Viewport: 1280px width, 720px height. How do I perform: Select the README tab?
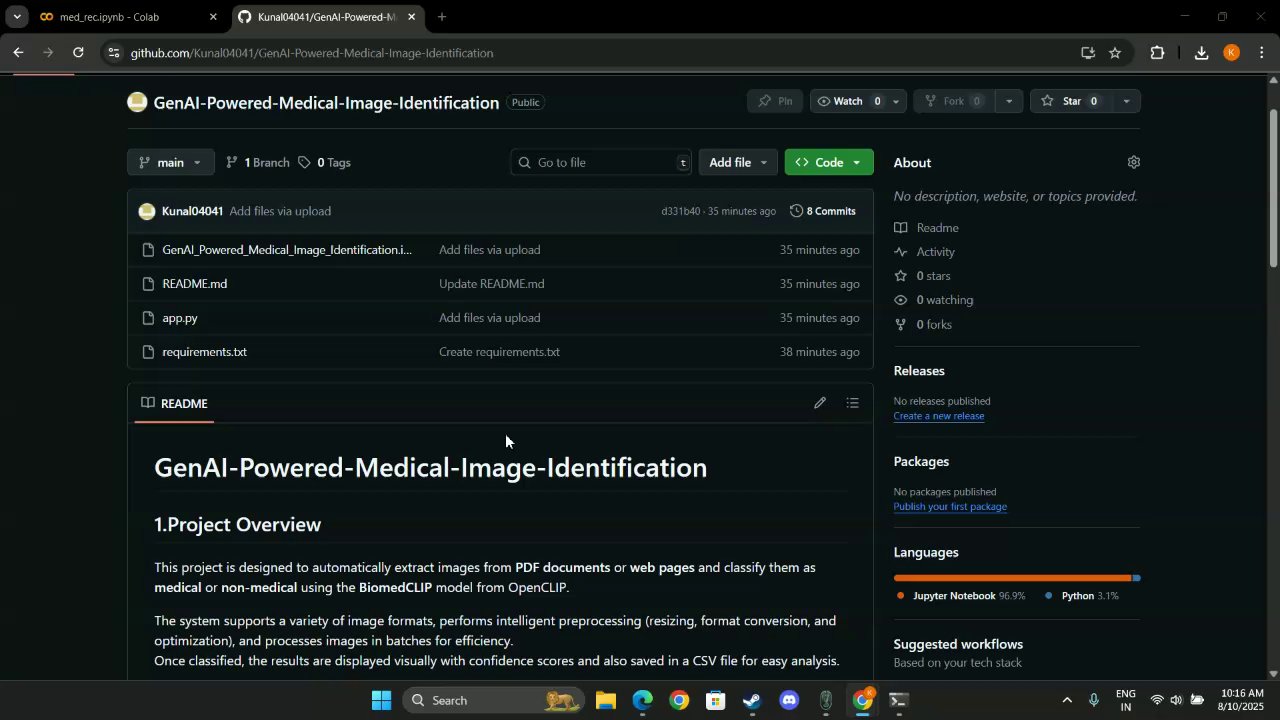pos(175,403)
